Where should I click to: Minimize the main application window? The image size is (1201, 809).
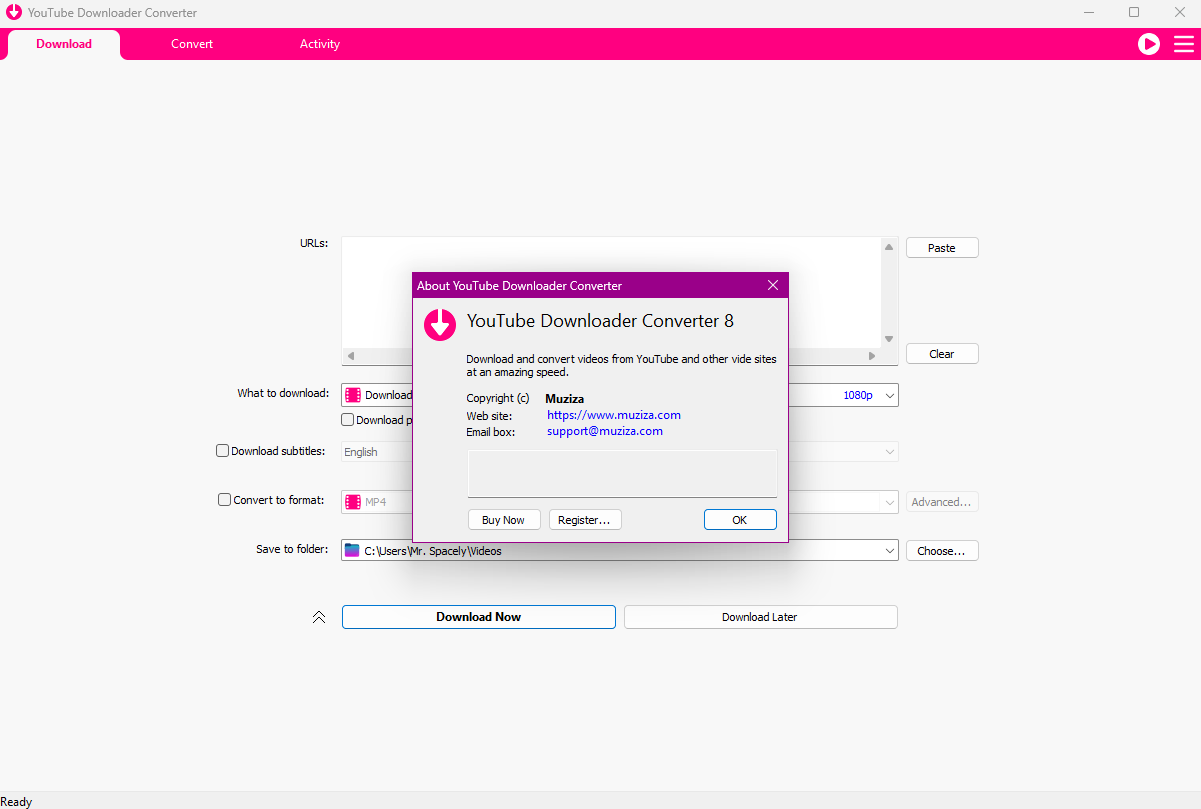click(1089, 13)
